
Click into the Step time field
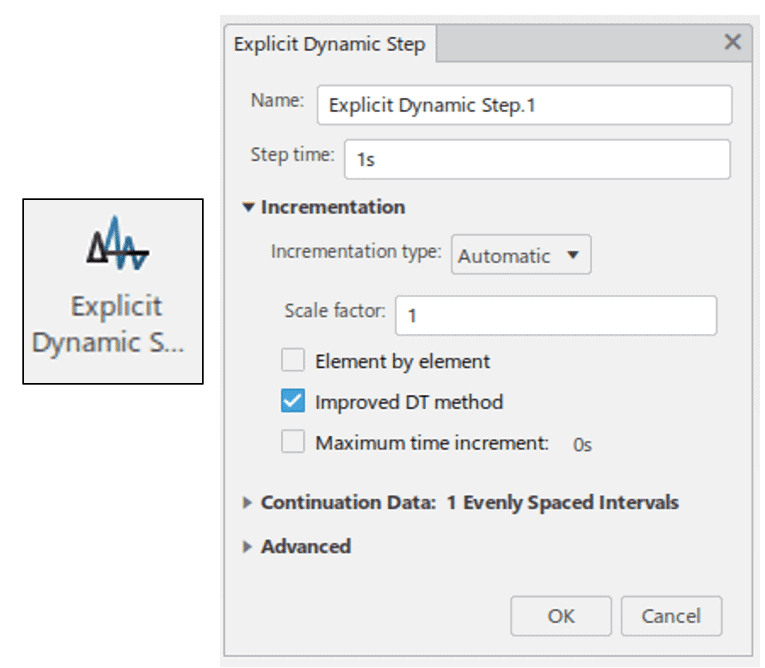point(537,159)
